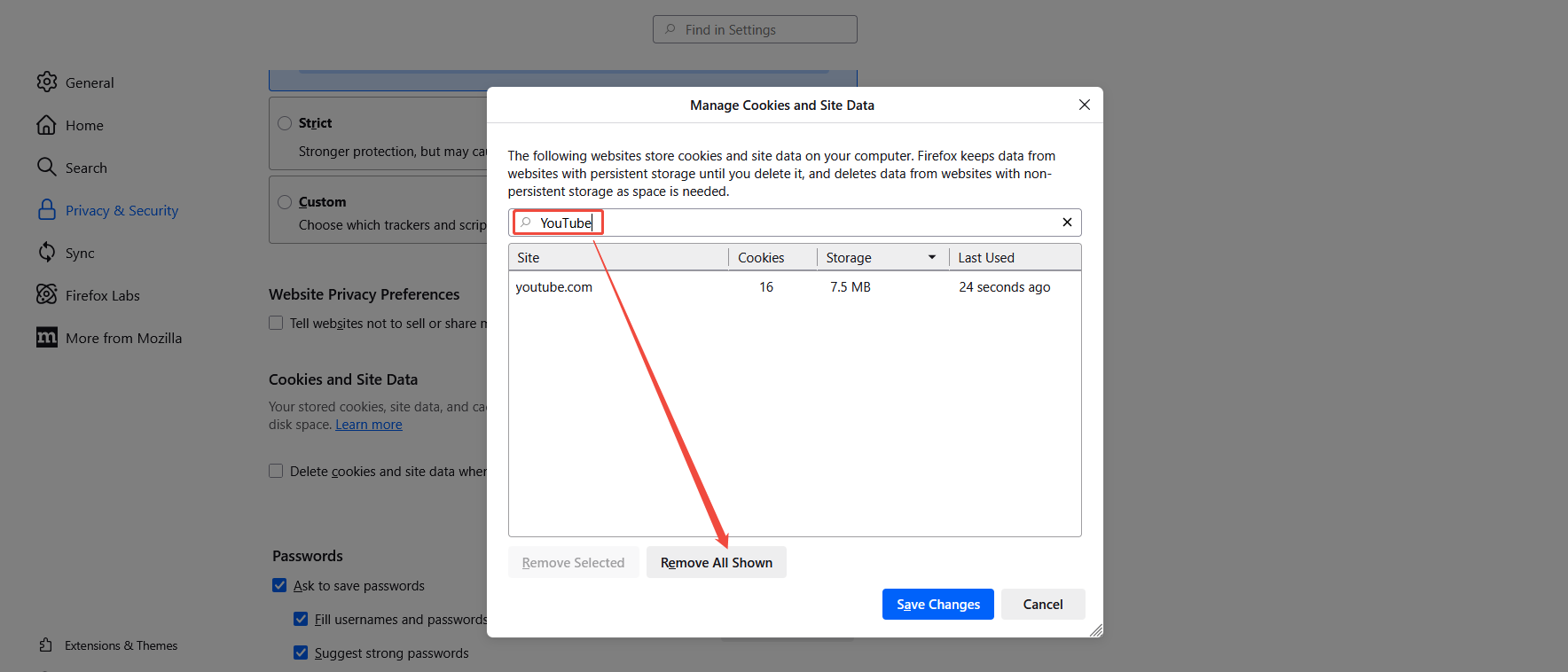Click the 7.5 MB storage value
1568x672 pixels.
click(x=851, y=286)
